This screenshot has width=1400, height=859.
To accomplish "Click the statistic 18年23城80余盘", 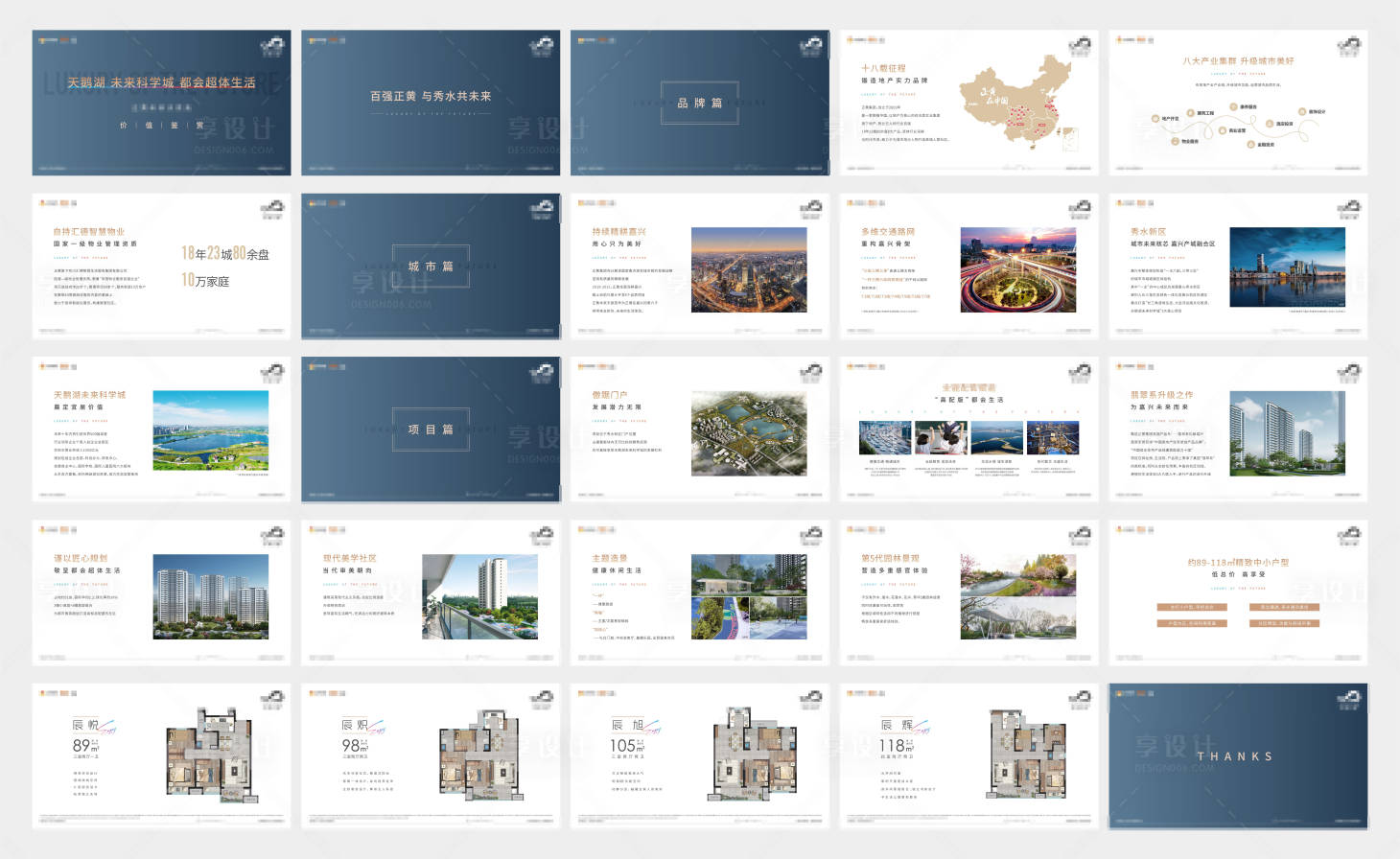I will (225, 253).
